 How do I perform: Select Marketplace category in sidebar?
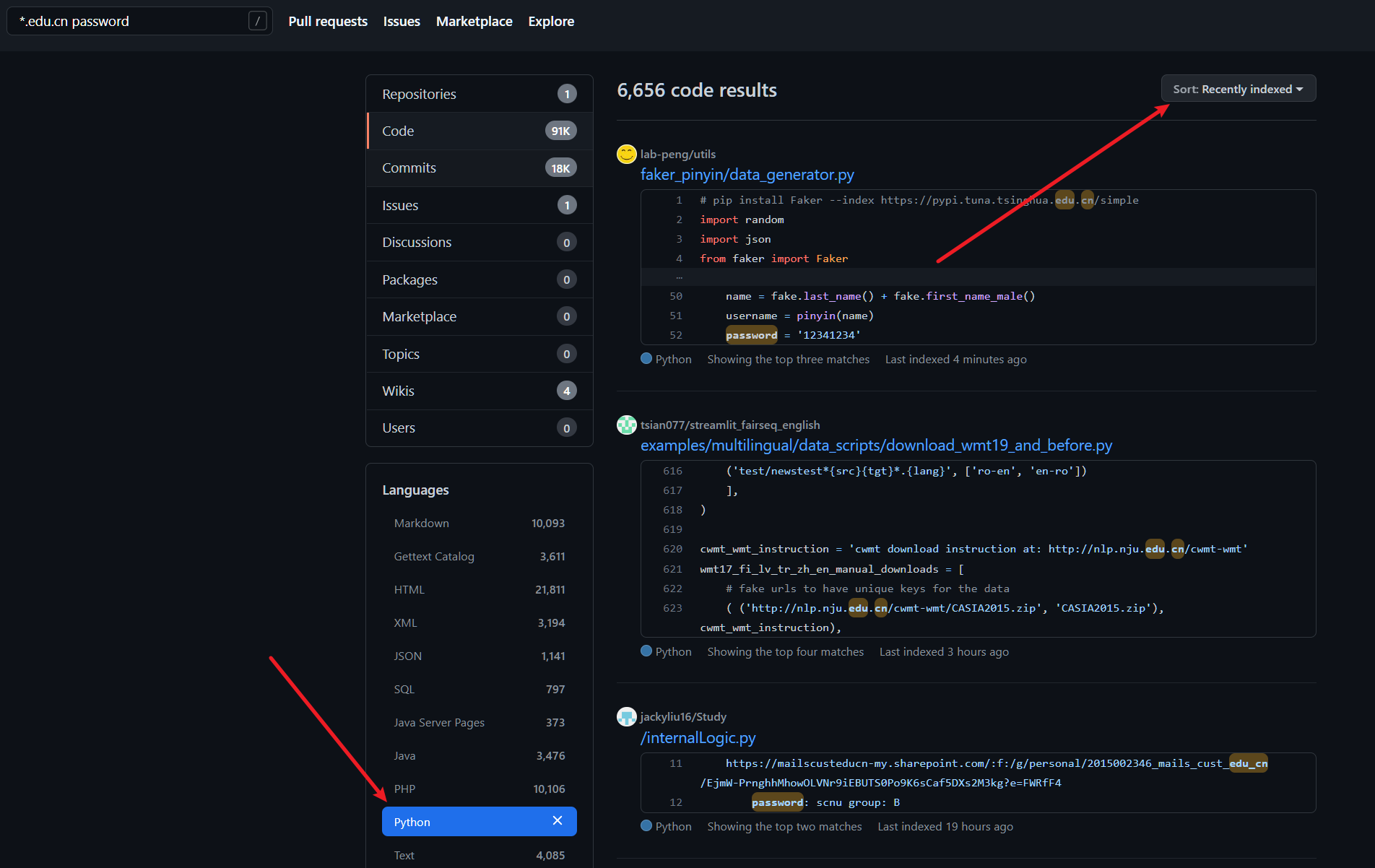480,316
